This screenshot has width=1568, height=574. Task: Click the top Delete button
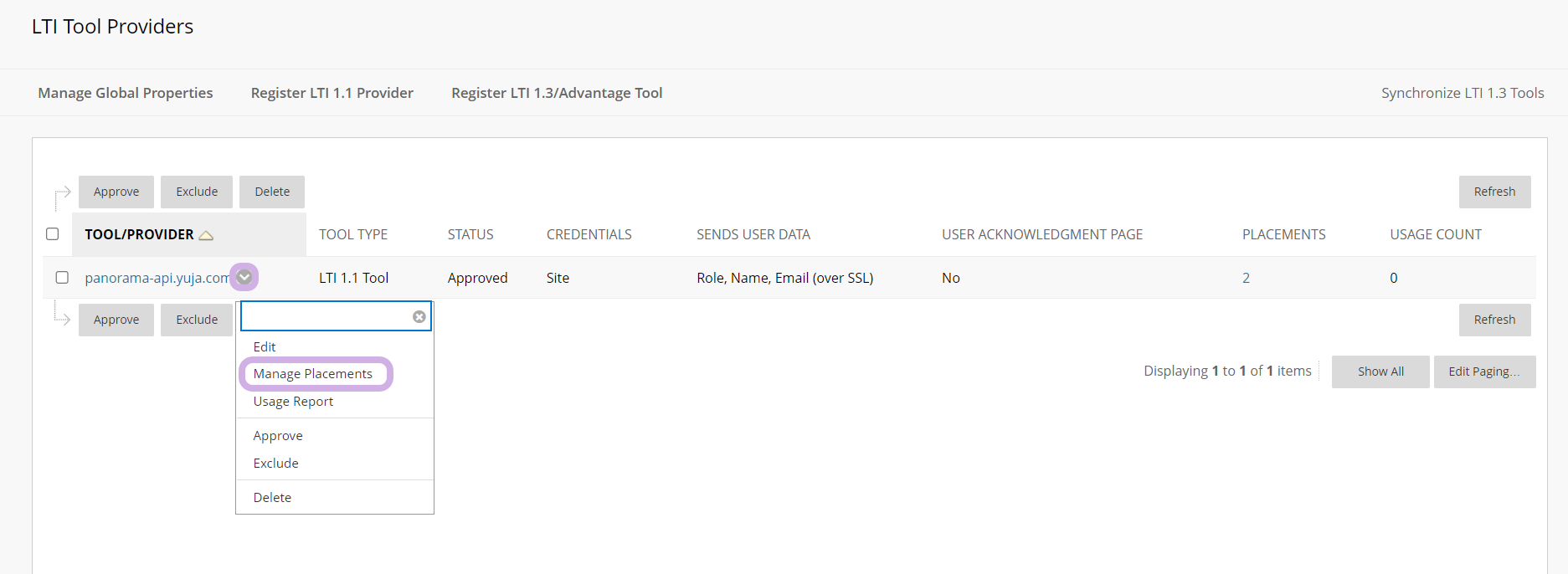click(272, 192)
